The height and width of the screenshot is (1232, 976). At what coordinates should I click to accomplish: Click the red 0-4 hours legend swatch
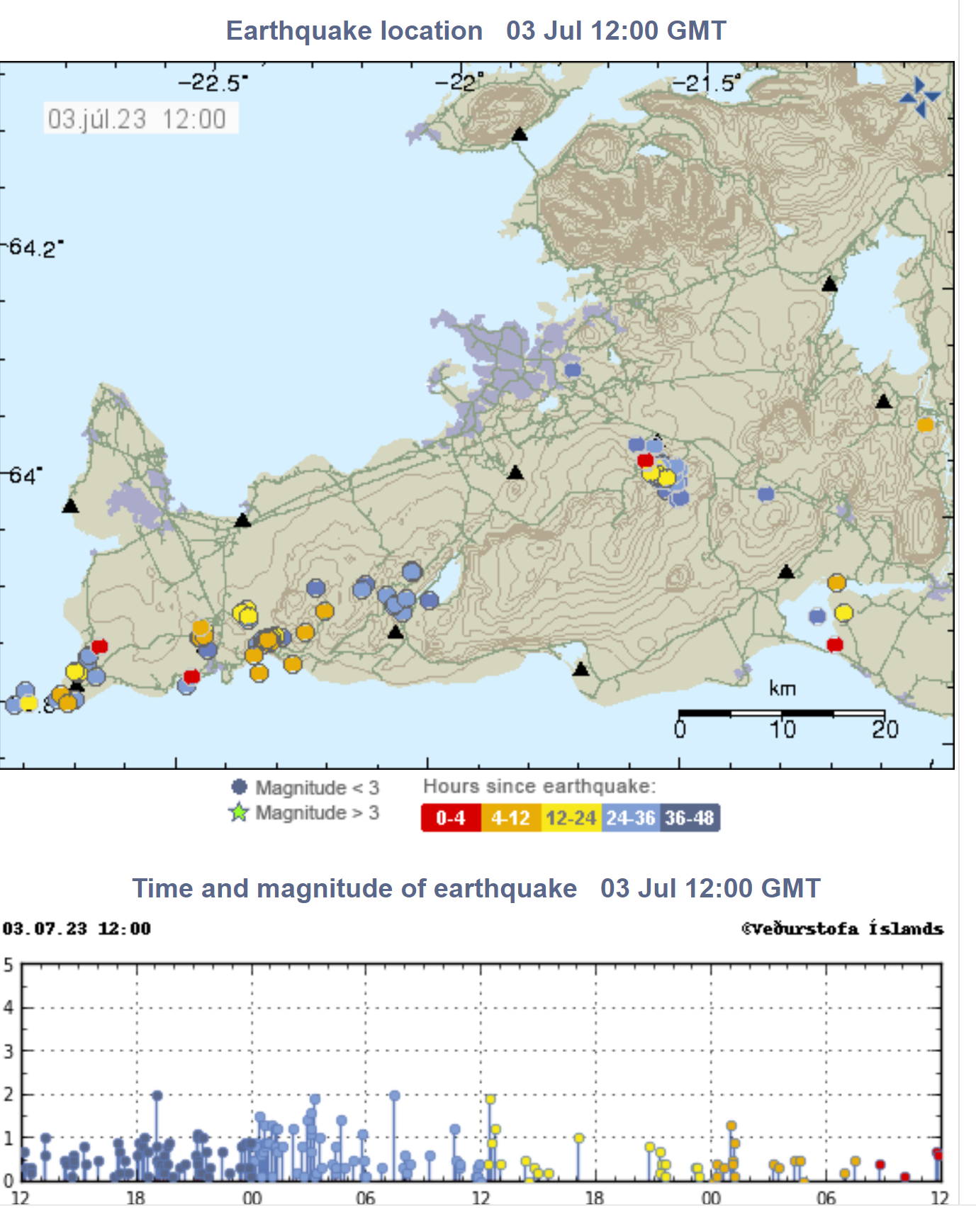[451, 817]
